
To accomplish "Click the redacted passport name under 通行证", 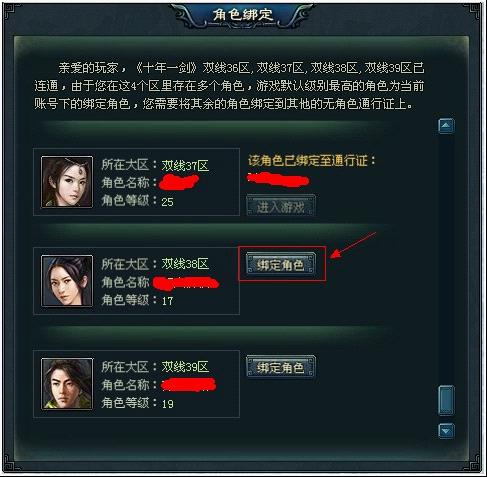I will 278,180.
